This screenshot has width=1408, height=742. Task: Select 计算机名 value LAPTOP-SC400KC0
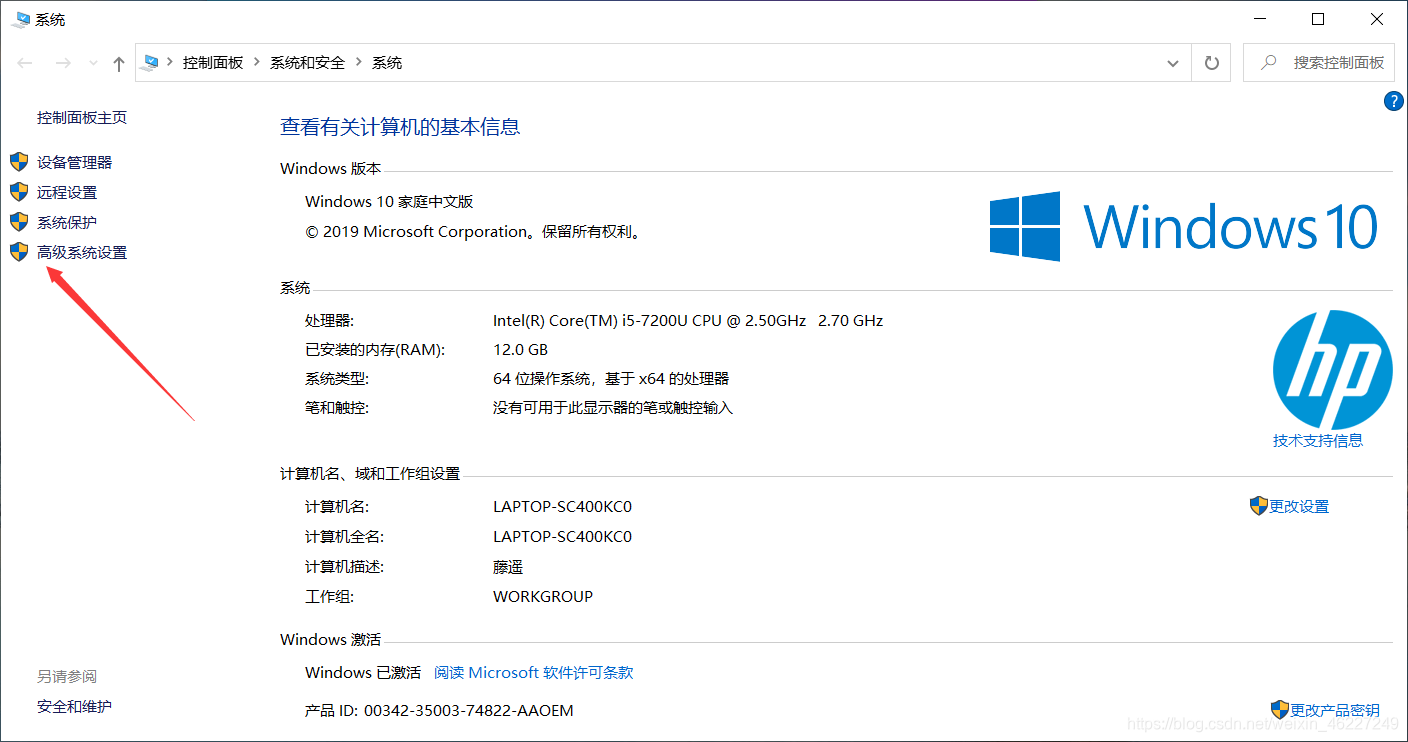click(x=562, y=506)
